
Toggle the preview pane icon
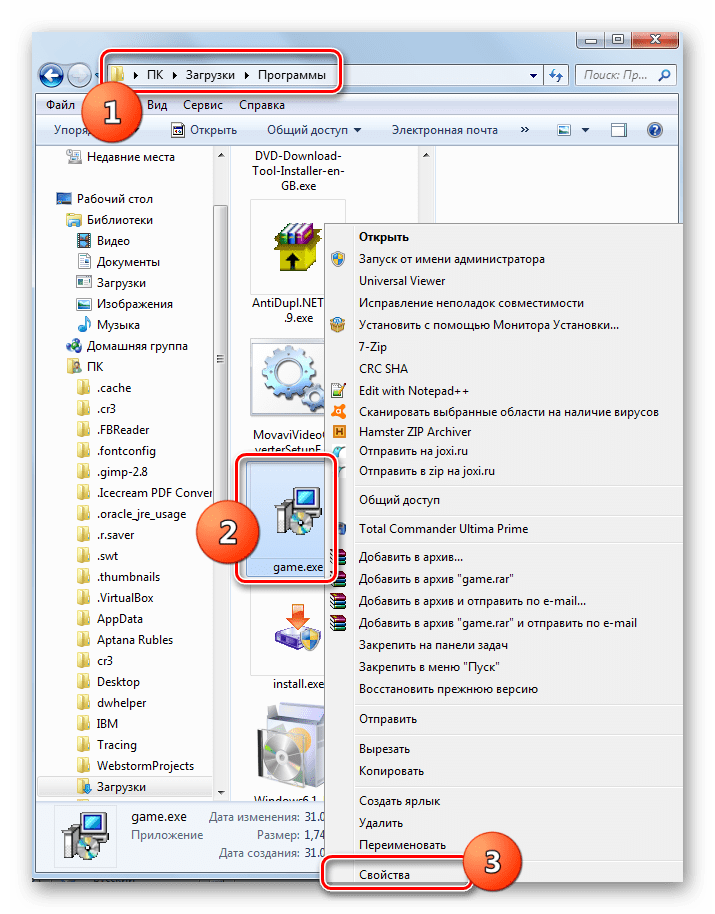(x=619, y=130)
